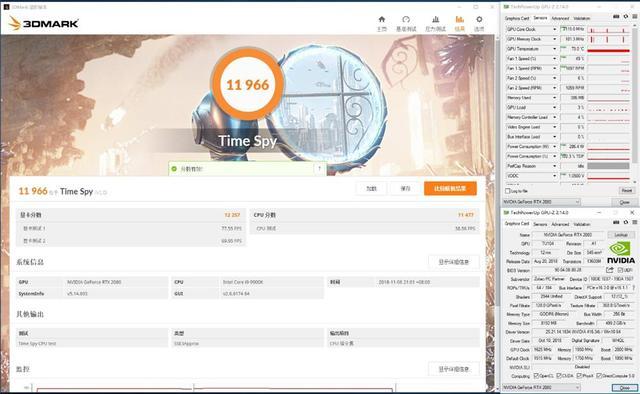Switch to Advanced tab in Sensors window
This screenshot has height=394, width=640.
click(560, 18)
